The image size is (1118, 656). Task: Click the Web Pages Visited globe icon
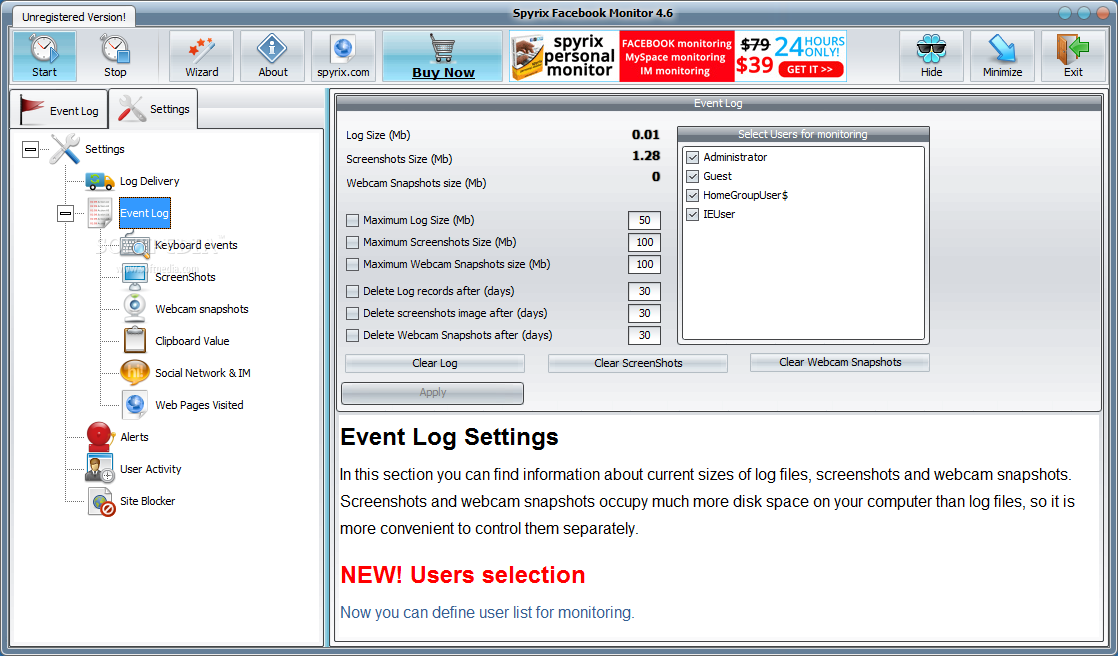135,405
